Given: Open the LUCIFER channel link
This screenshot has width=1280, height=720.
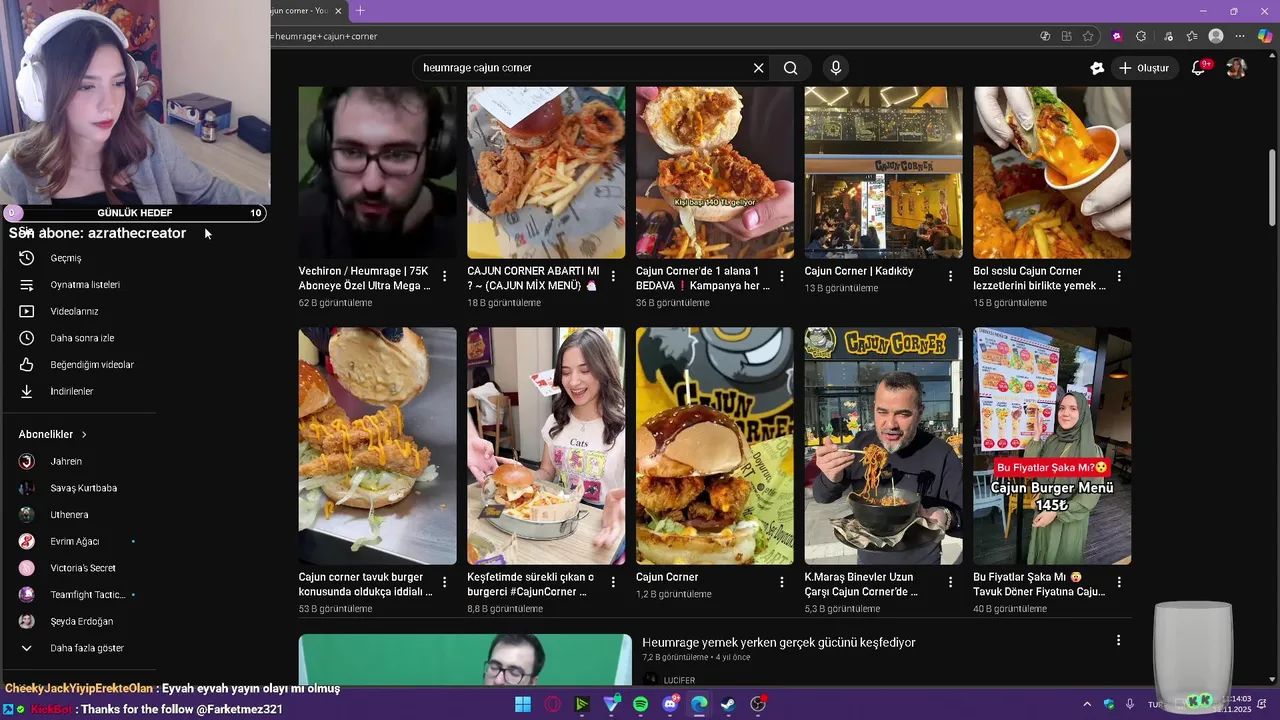Looking at the screenshot, I should [679, 680].
